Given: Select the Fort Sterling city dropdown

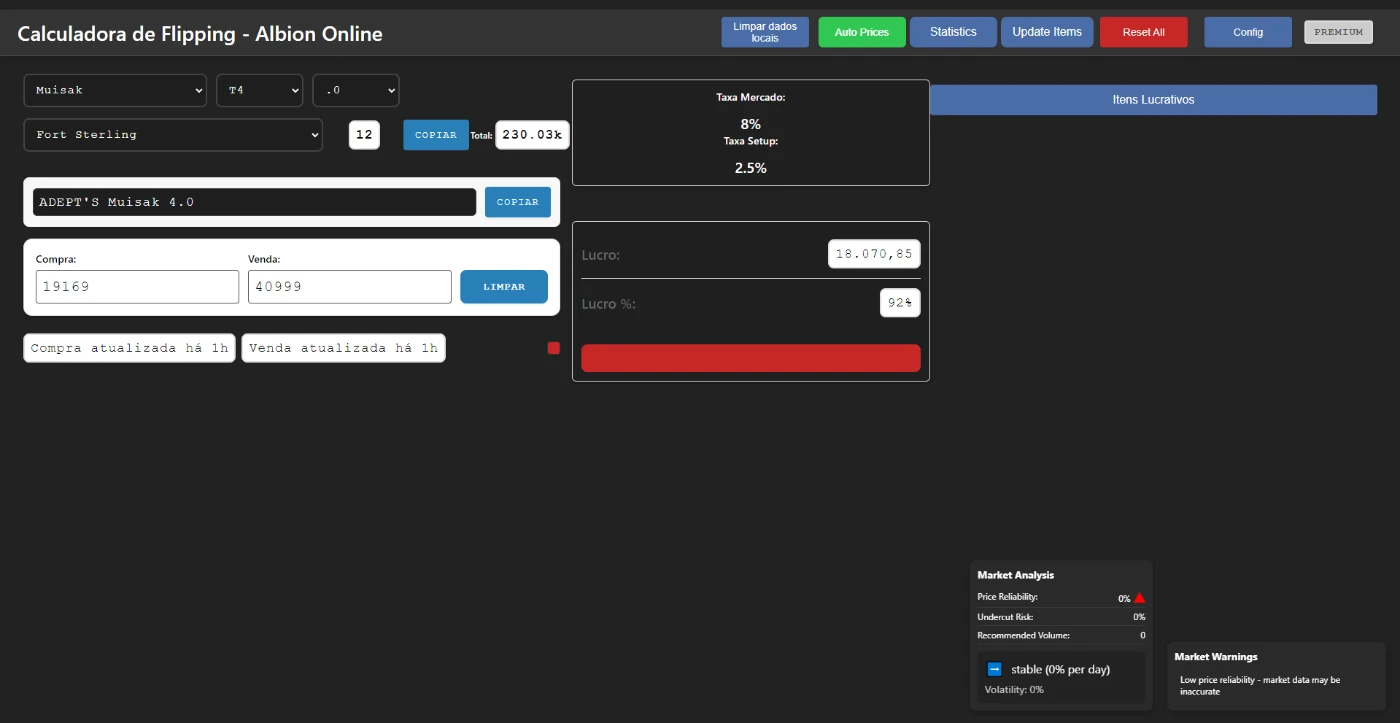Looking at the screenshot, I should pyautogui.click(x=173, y=135).
